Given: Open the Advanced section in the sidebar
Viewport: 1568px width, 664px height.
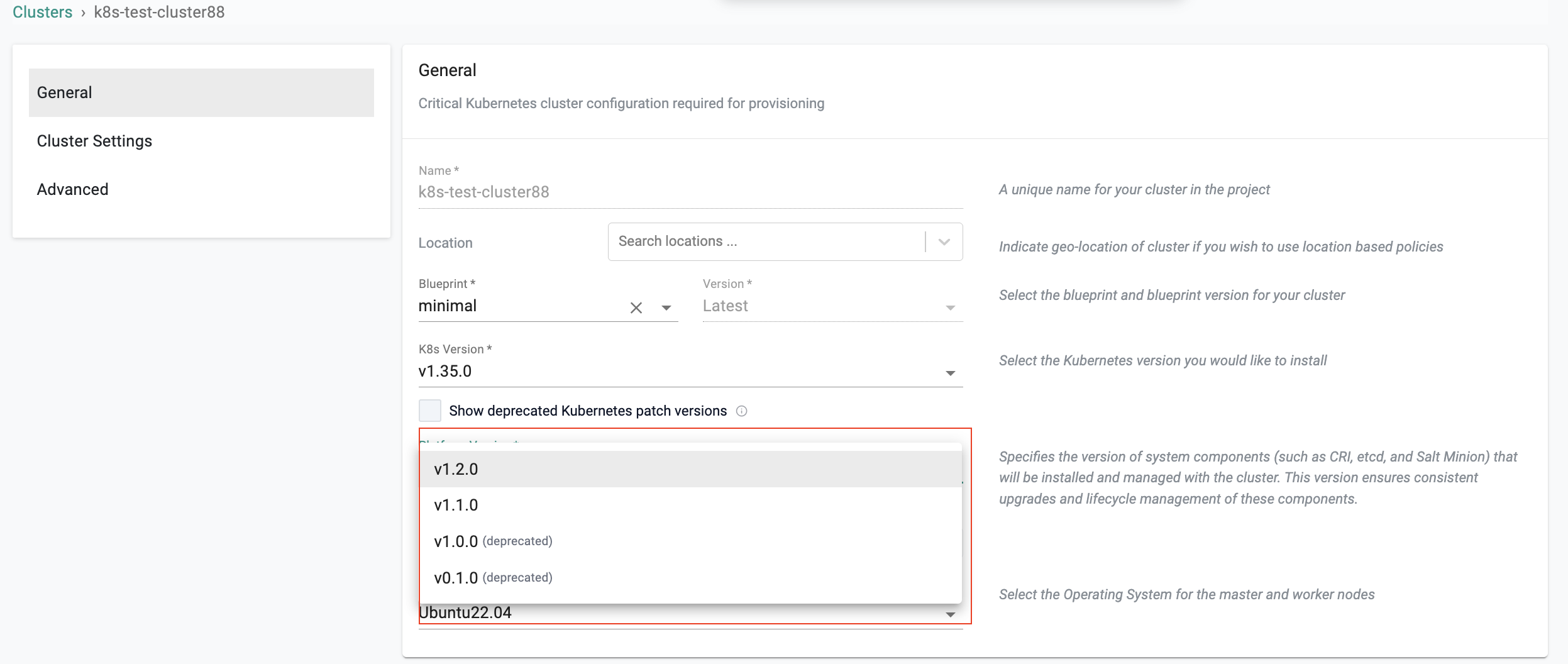Looking at the screenshot, I should coord(73,189).
